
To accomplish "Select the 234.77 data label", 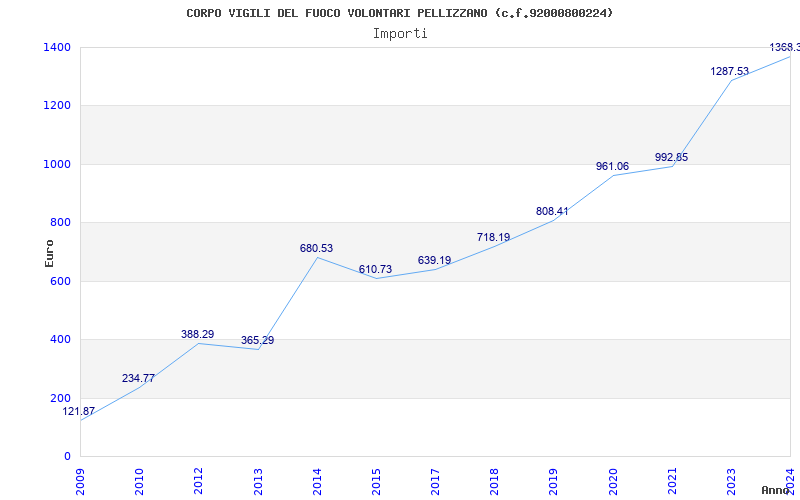I will pos(138,379).
